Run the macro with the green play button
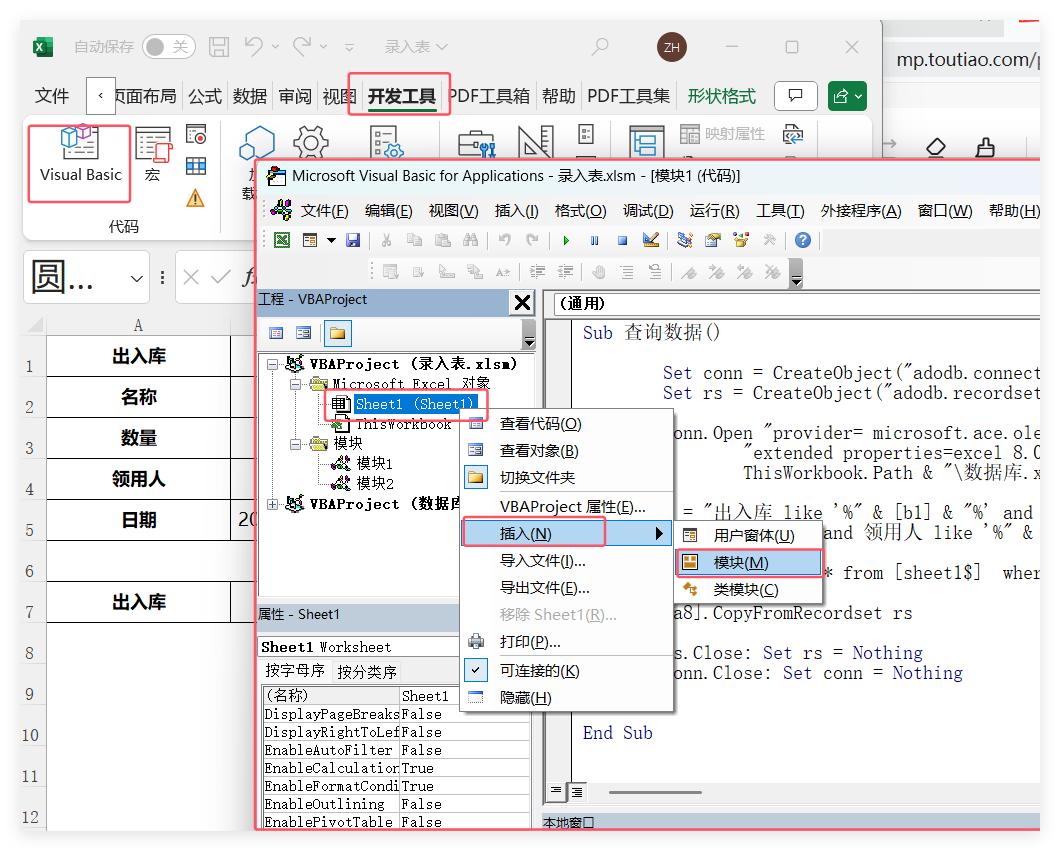The image size is (1060, 851). (x=567, y=240)
